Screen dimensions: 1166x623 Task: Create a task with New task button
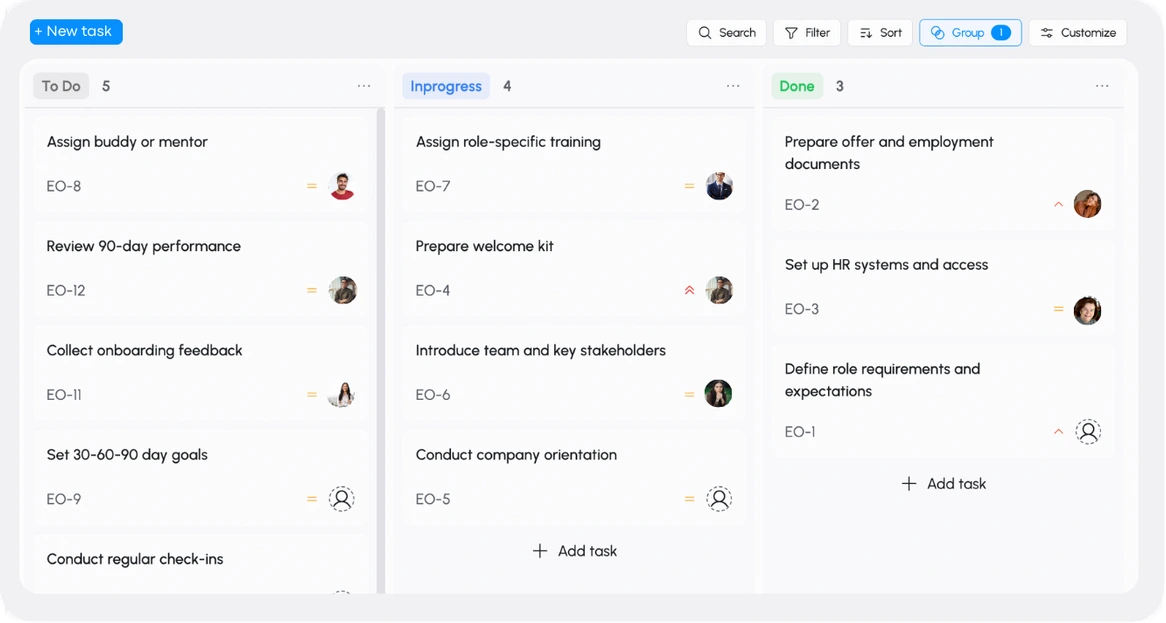(x=76, y=32)
